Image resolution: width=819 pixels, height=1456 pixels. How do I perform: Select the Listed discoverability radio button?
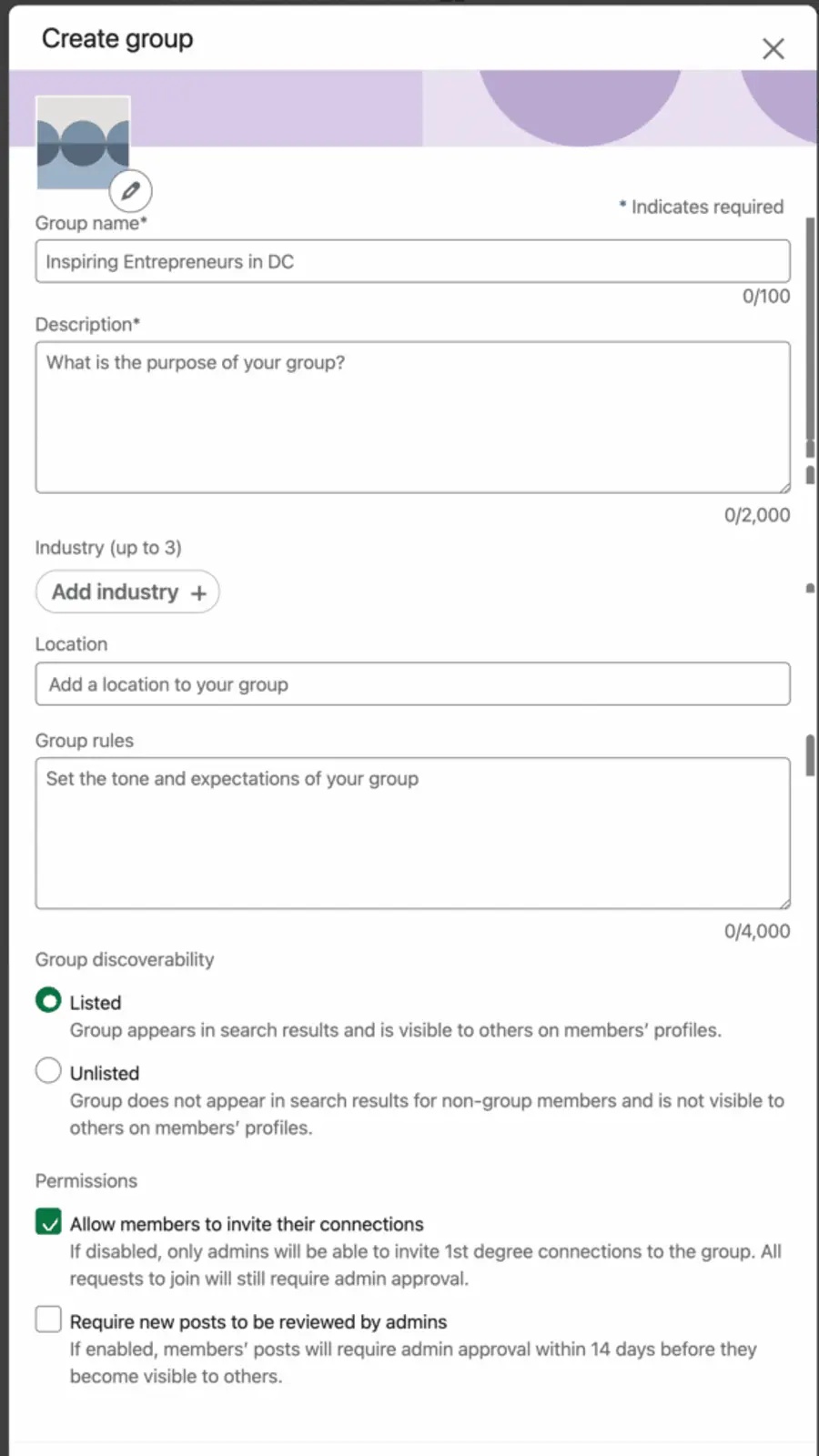[48, 1000]
